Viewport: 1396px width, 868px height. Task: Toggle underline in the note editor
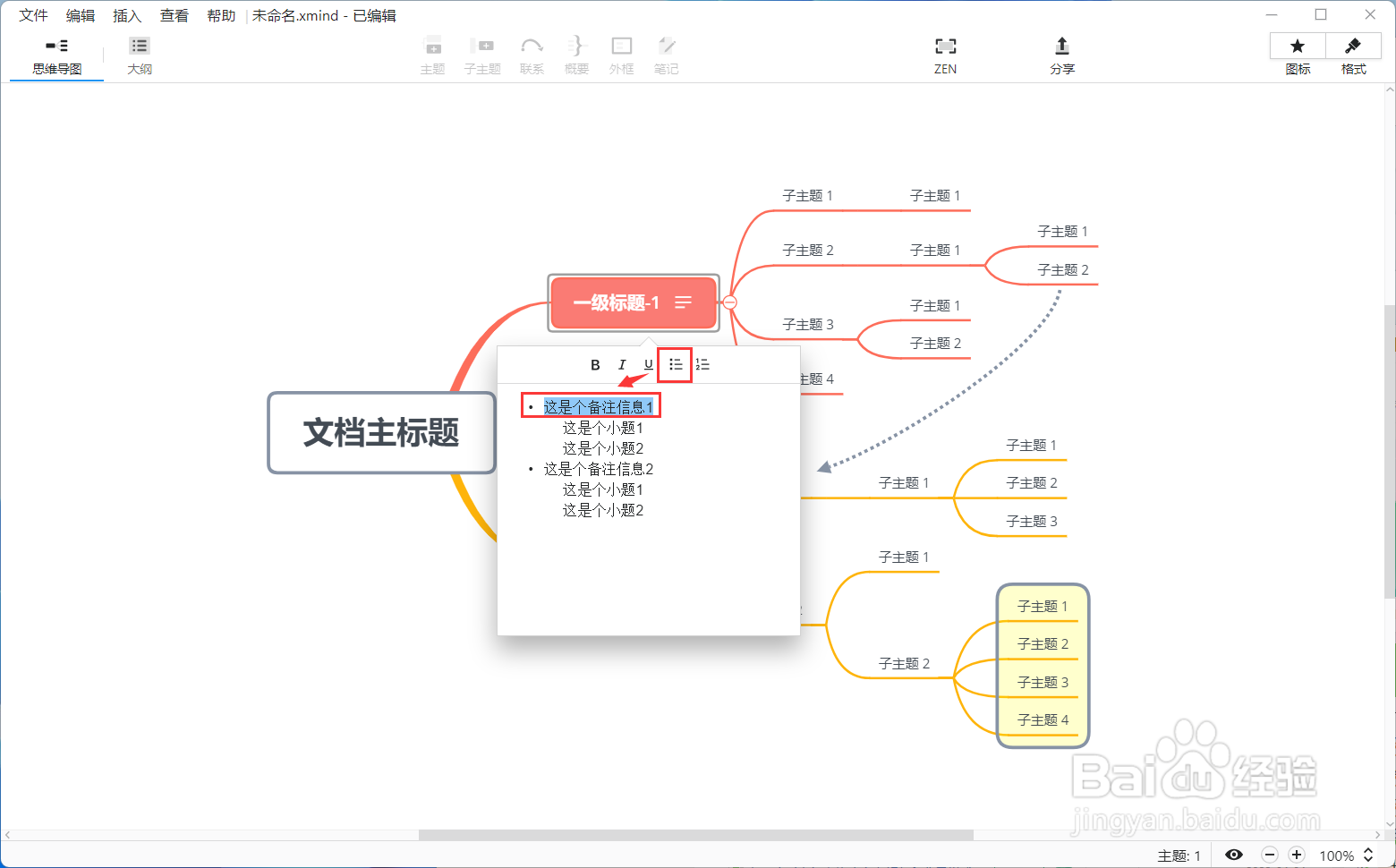[x=649, y=365]
